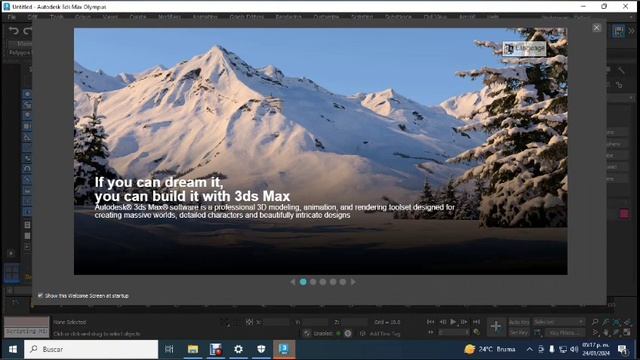Open Windows Security shield from the taskbar
Image resolution: width=640 pixels, height=360 pixels.
pos(261,349)
